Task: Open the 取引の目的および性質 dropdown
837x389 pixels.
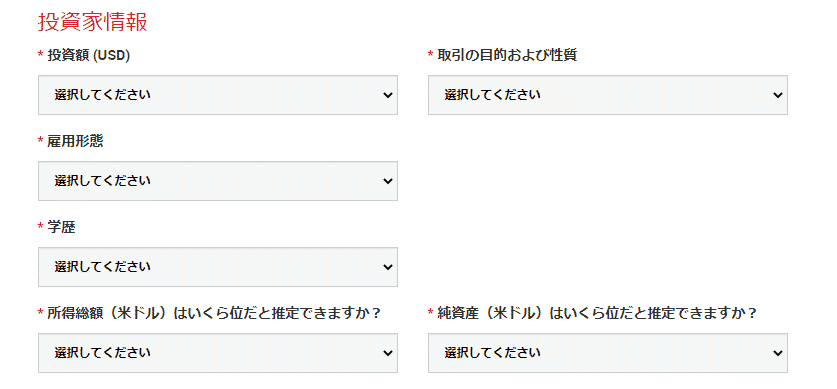Action: pos(607,95)
